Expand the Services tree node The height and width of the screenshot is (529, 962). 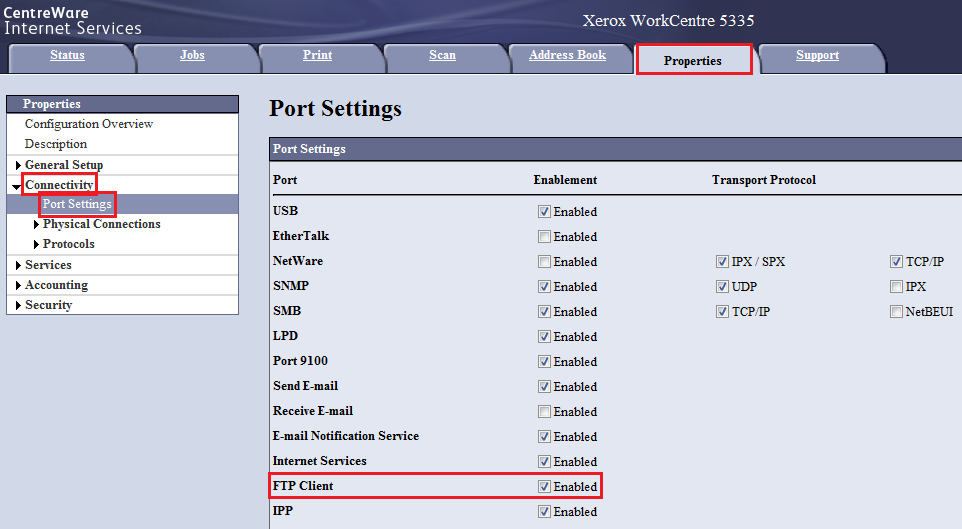click(18, 266)
